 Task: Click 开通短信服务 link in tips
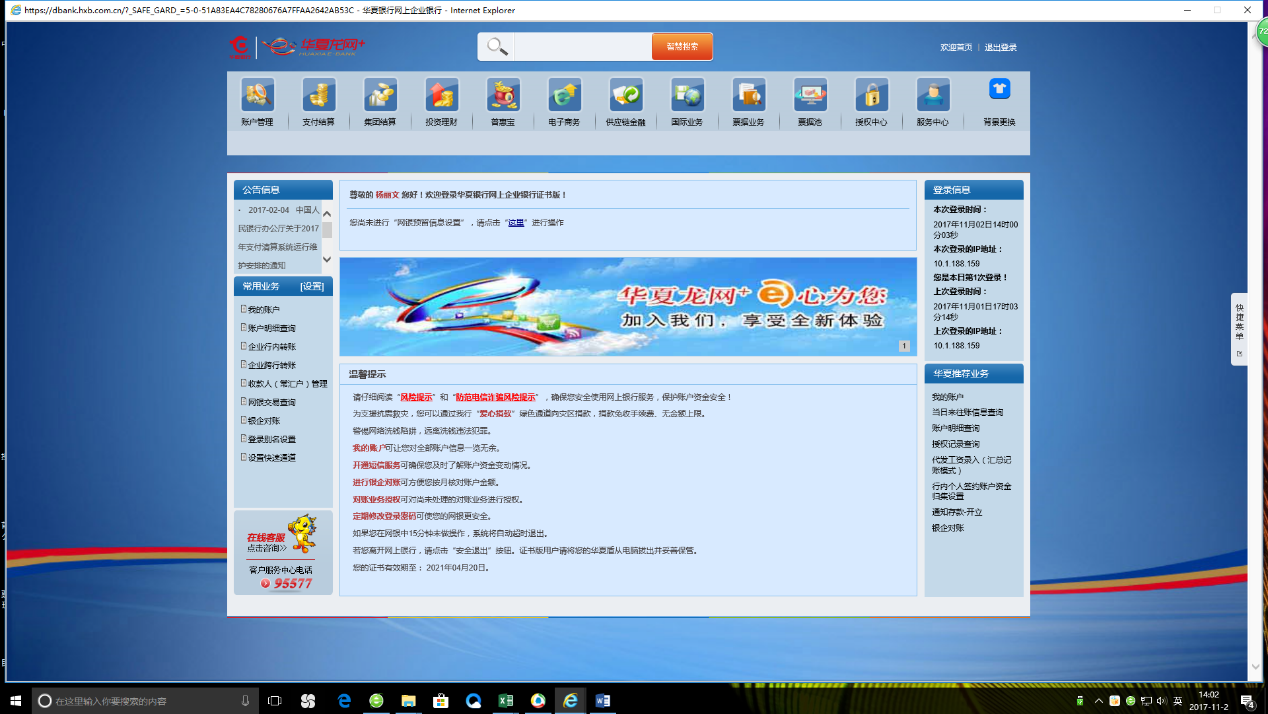[x=376, y=465]
